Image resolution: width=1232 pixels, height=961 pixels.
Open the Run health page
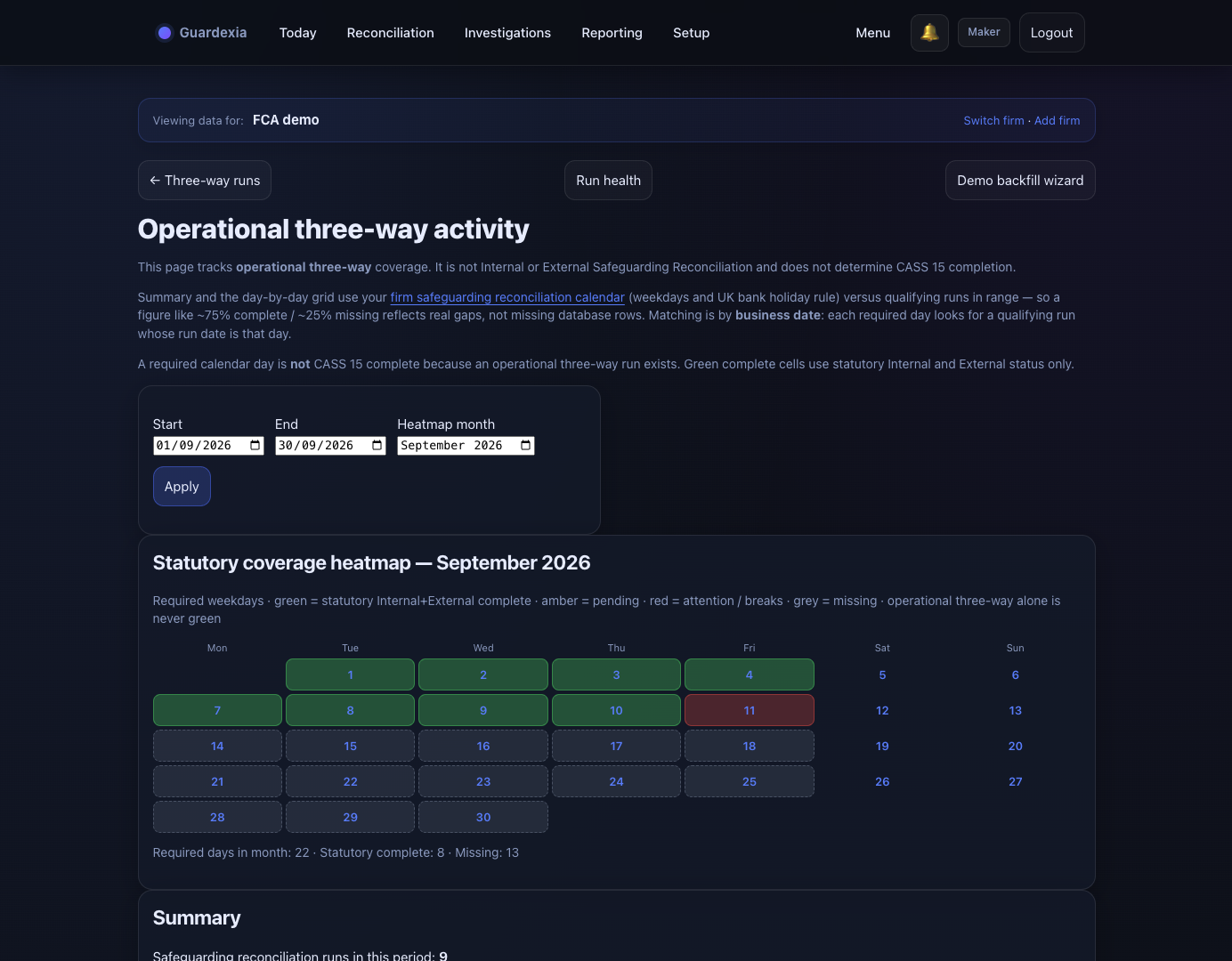coord(608,181)
